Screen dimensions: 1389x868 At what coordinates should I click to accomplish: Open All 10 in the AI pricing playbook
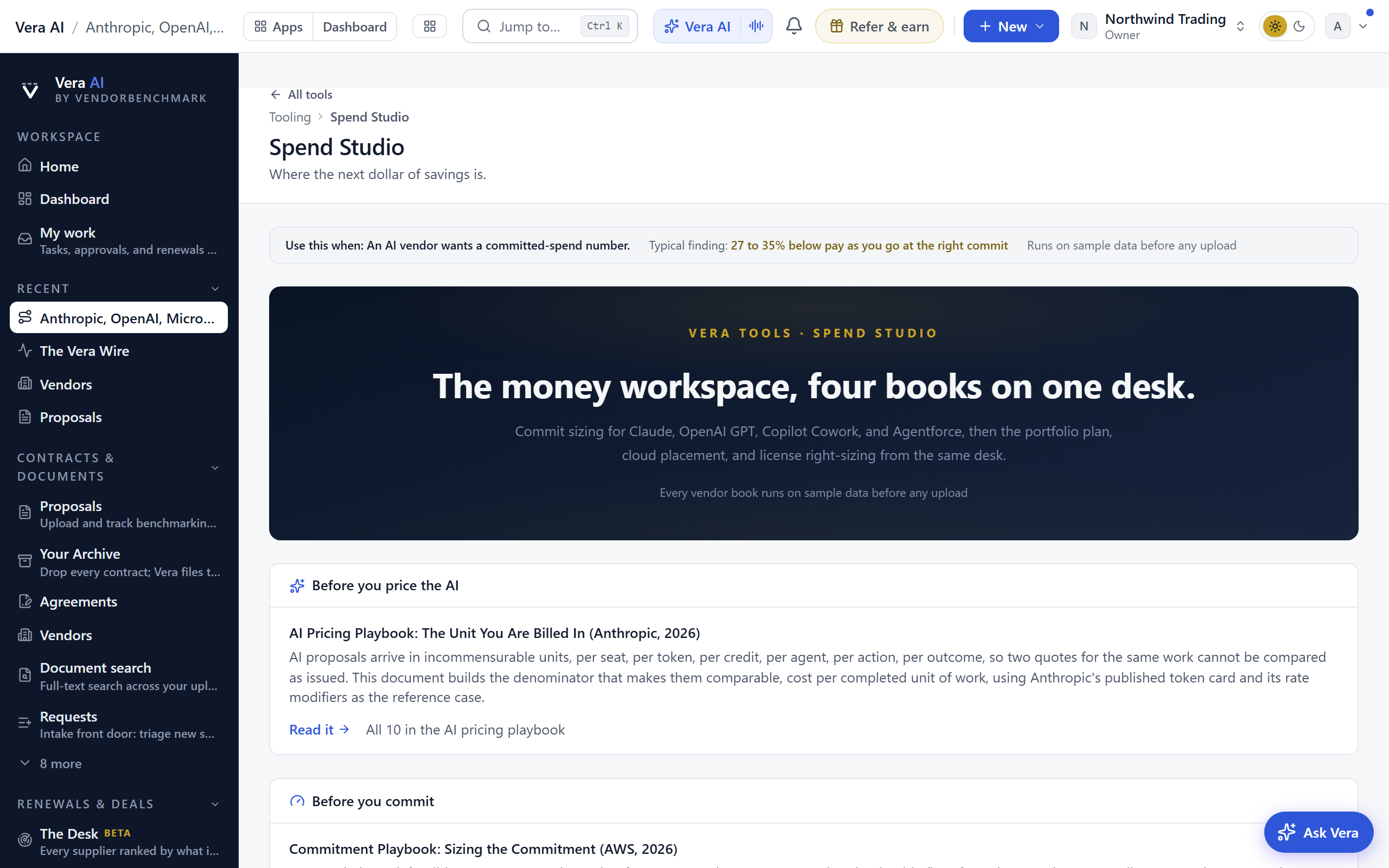[x=466, y=730]
